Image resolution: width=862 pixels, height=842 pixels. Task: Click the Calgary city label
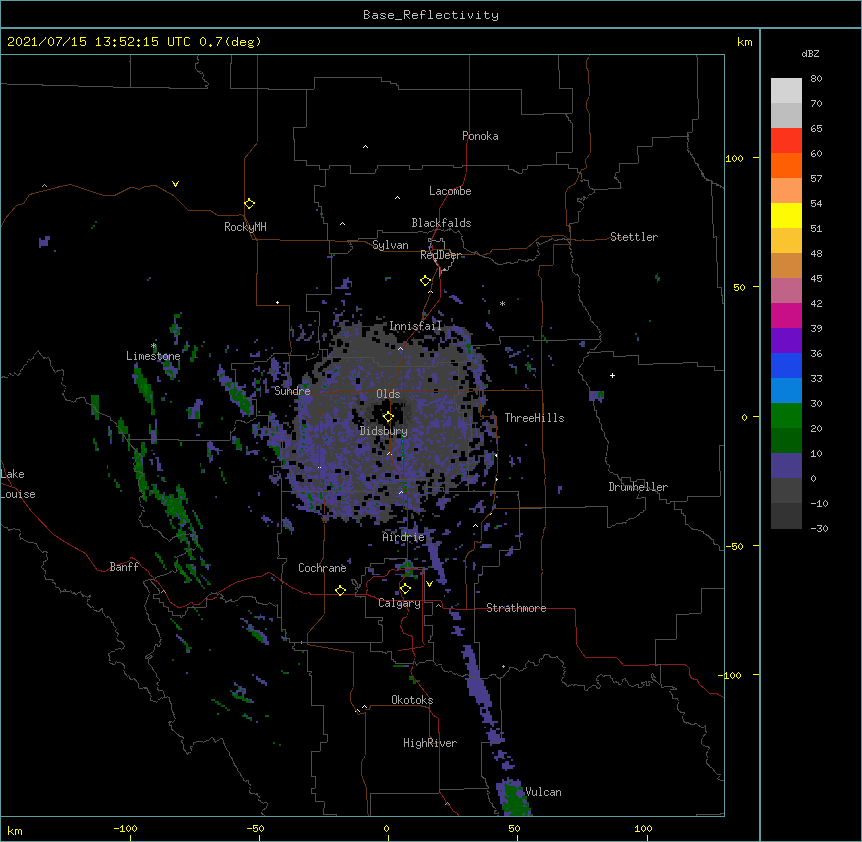399,603
